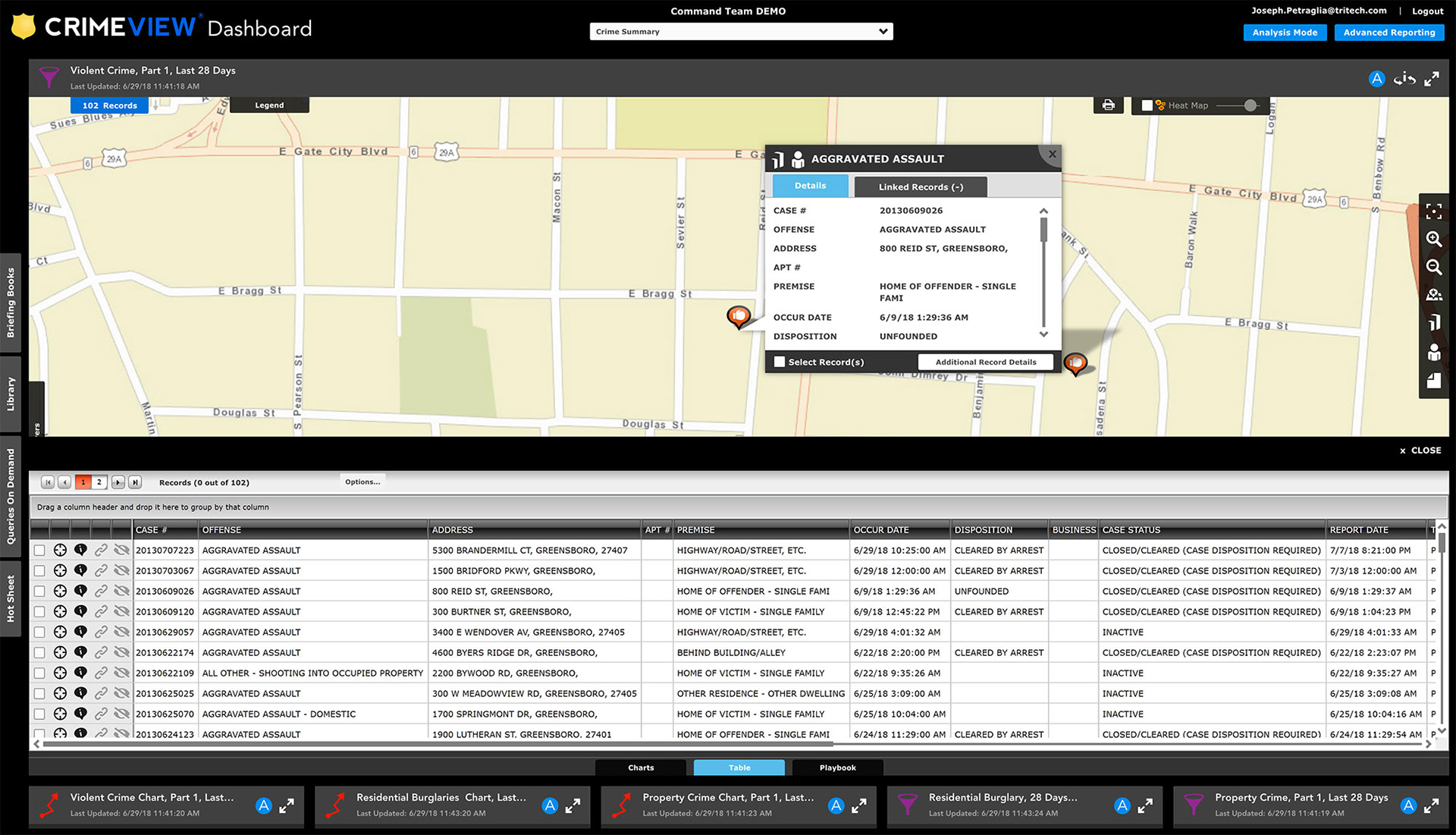Screen dimensions: 1456x835
Task: Click the Advanced Reporting button
Action: coord(1389,33)
